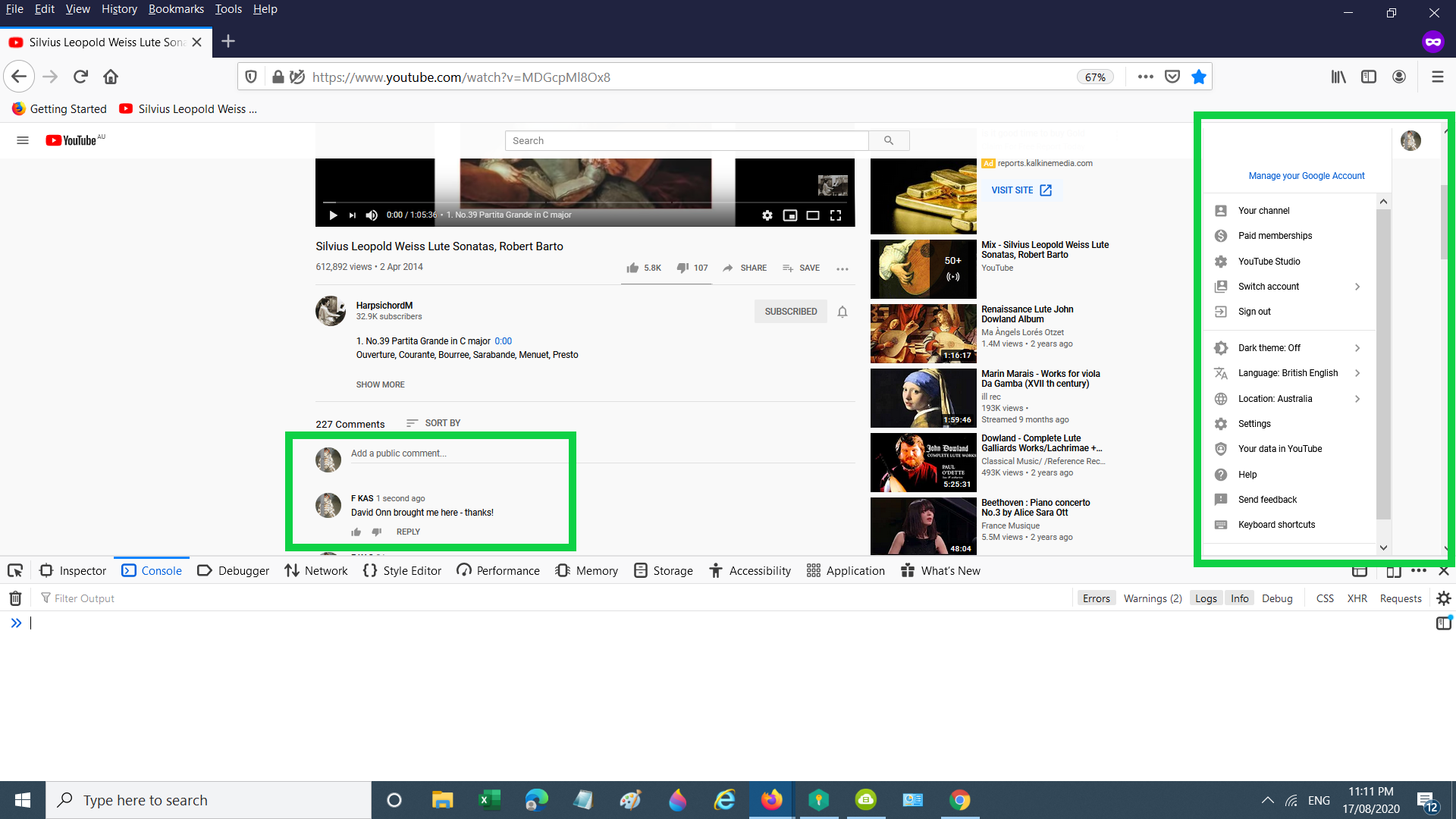1456x819 pixels.
Task: Open video player settings gear
Action: [767, 215]
